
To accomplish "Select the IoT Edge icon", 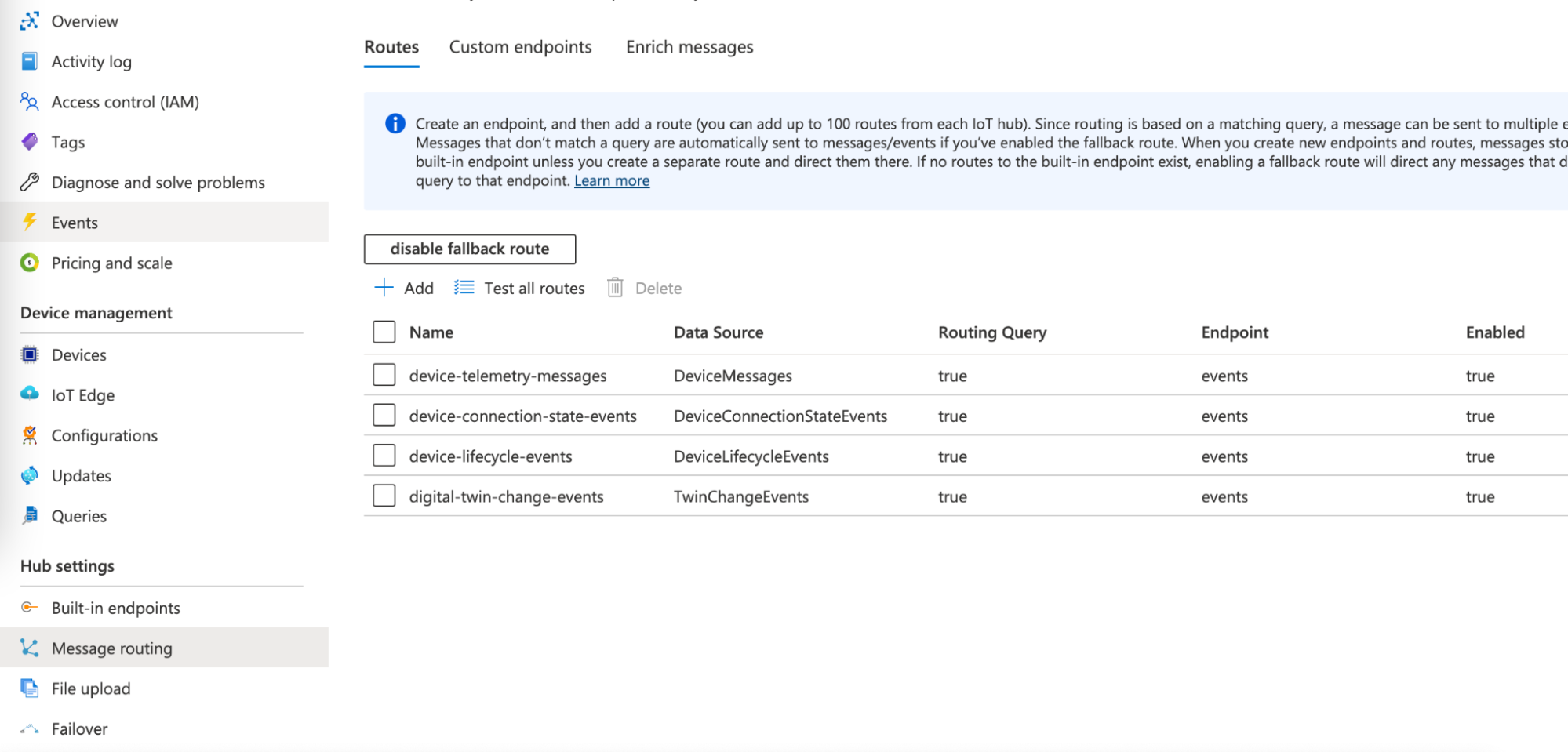I will tap(29, 394).
